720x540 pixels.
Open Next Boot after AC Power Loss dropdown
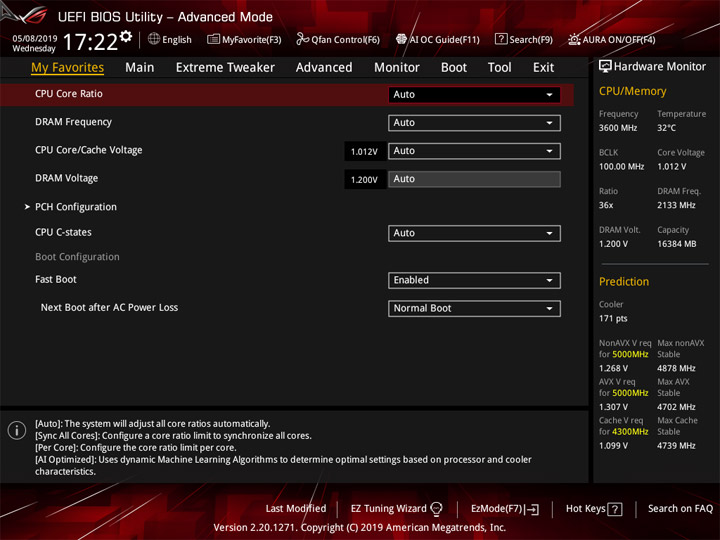click(x=474, y=309)
